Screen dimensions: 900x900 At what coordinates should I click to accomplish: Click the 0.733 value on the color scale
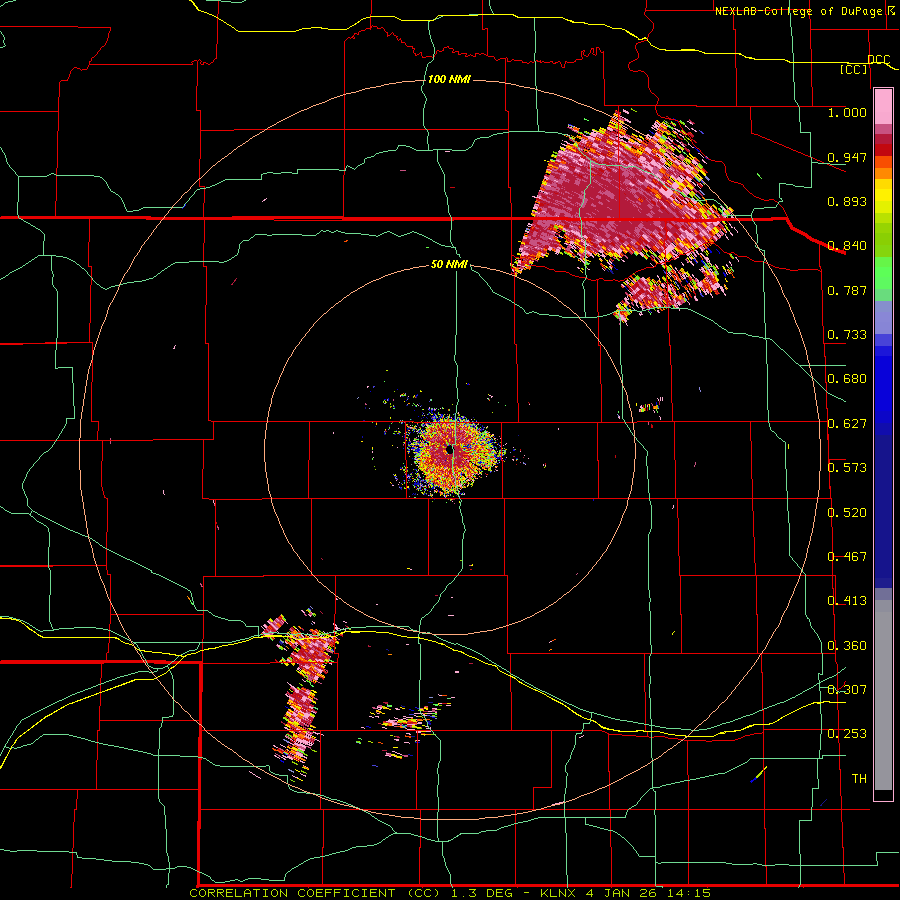point(847,335)
